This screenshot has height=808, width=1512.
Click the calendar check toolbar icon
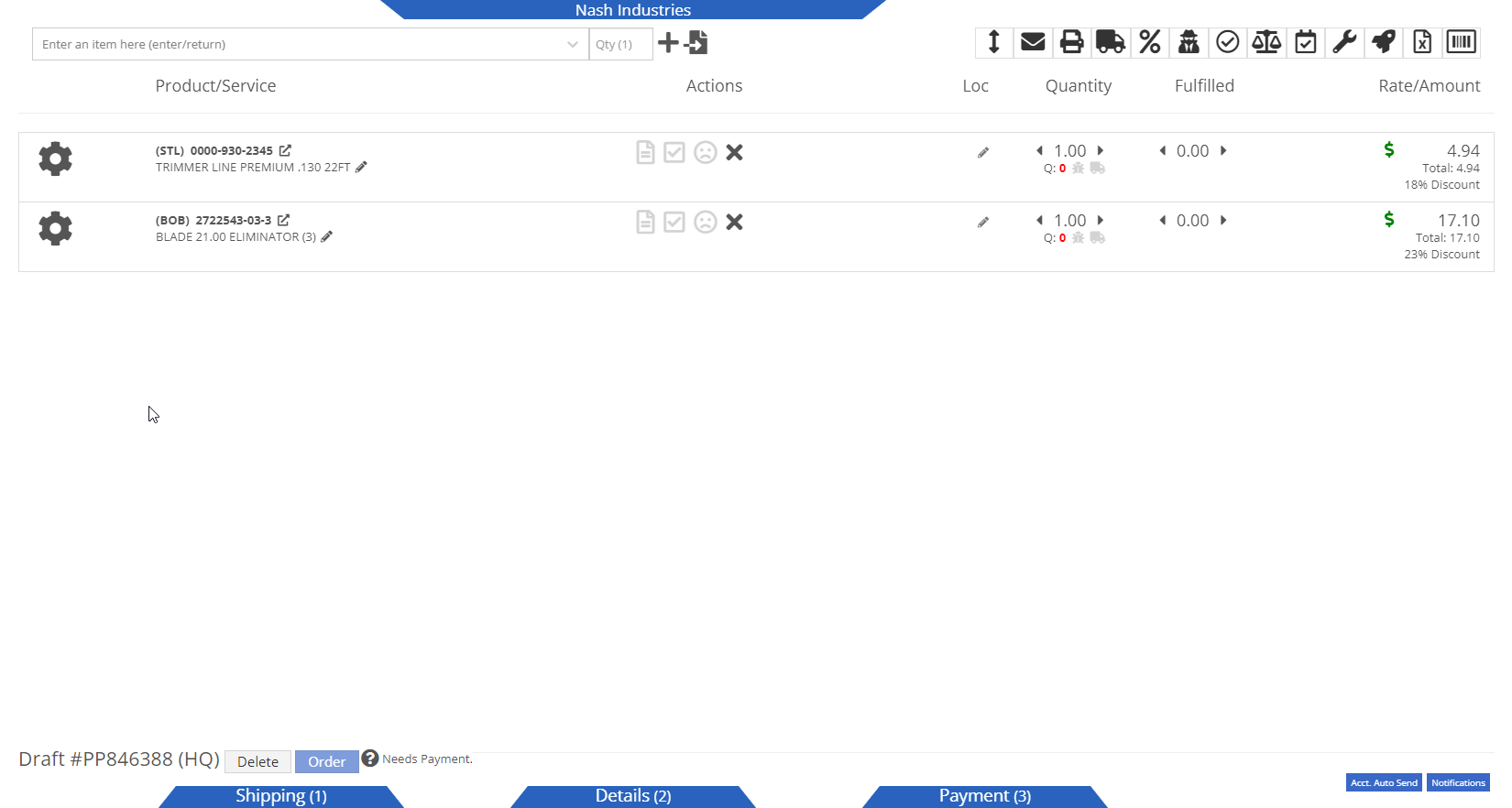tap(1306, 42)
